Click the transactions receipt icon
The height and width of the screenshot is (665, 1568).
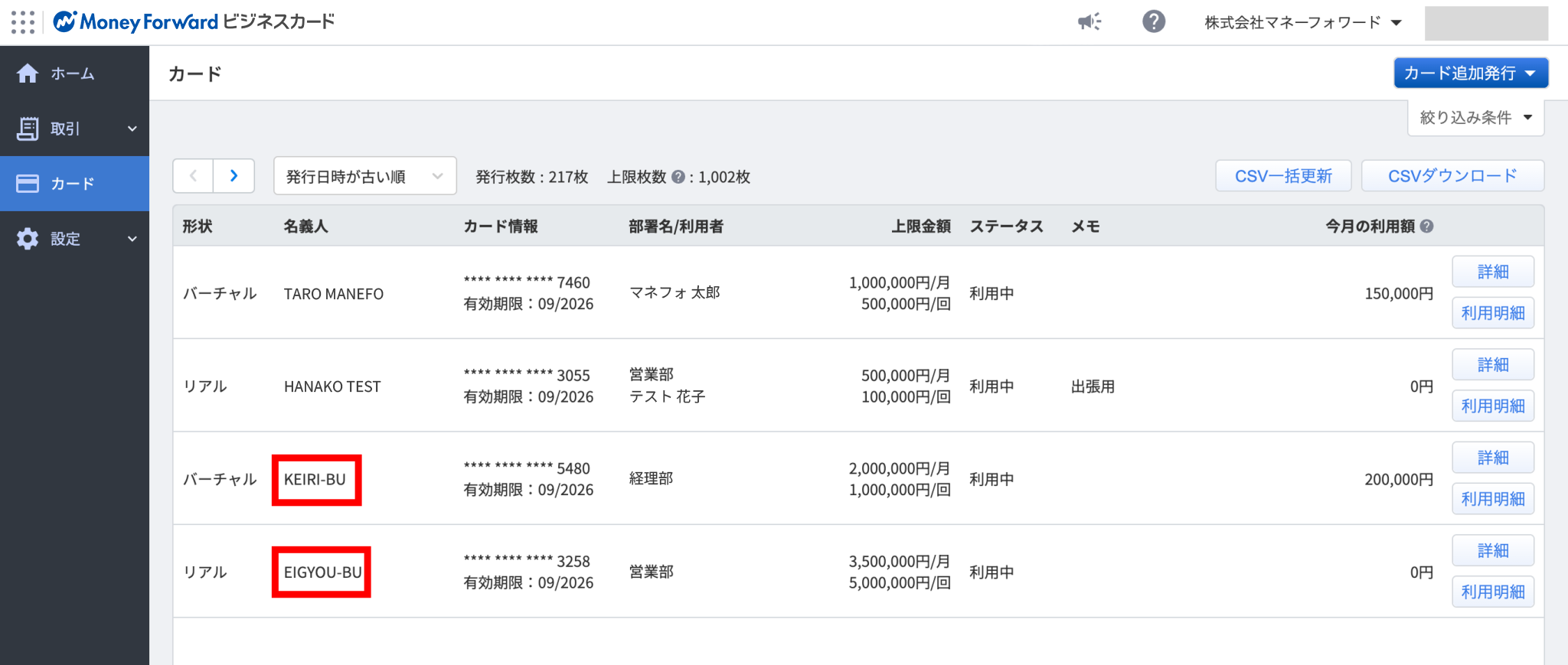click(x=28, y=129)
